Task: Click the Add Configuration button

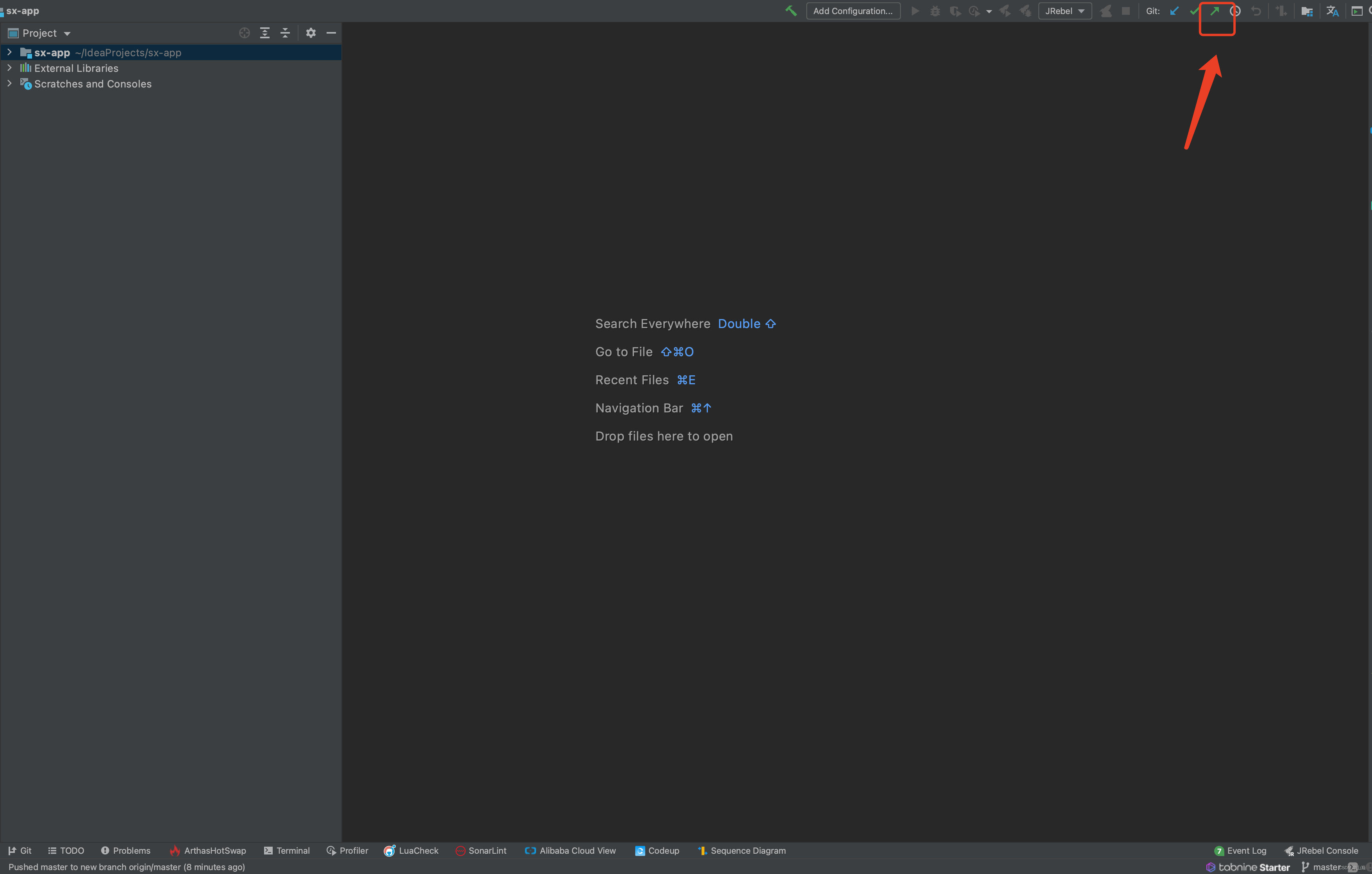Action: (852, 11)
